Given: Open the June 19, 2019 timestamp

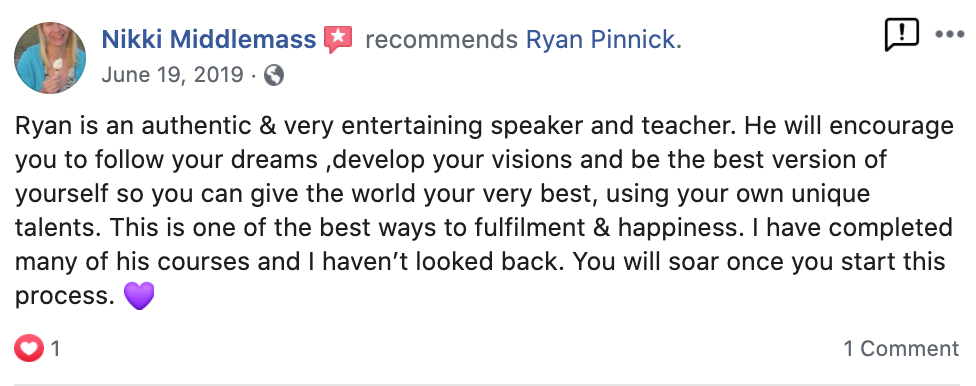Looking at the screenshot, I should pyautogui.click(x=172, y=75).
